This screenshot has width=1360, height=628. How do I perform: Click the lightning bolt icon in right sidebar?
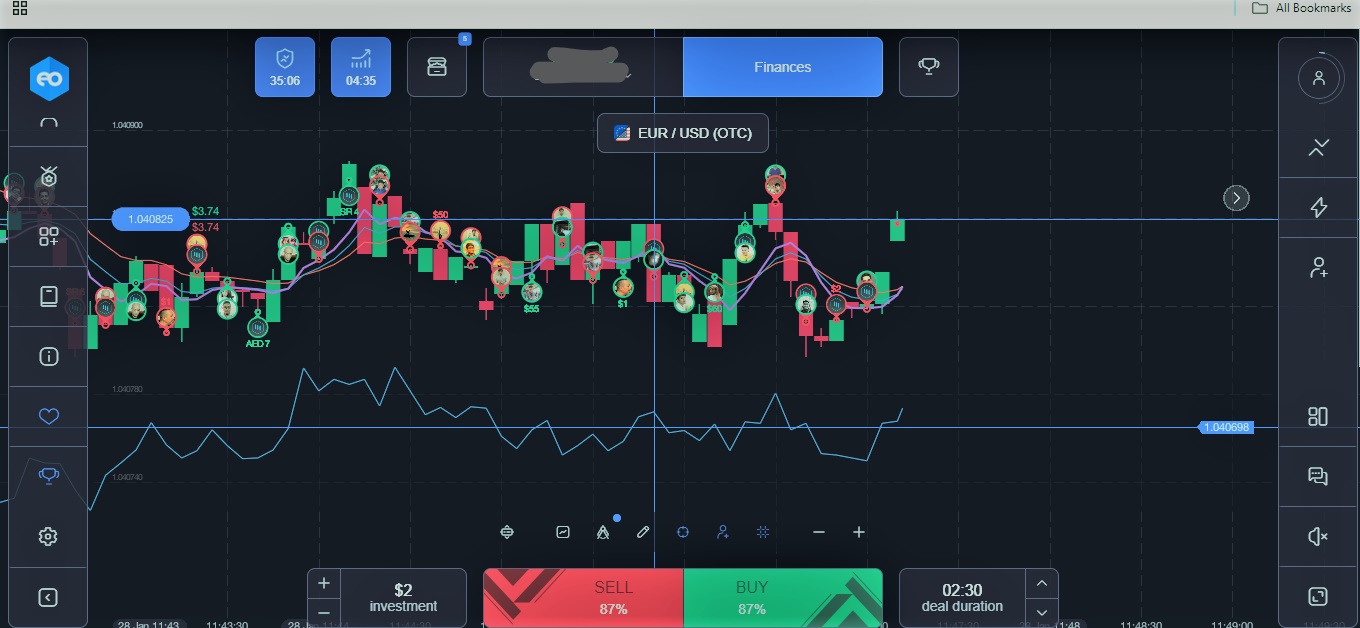point(1318,208)
